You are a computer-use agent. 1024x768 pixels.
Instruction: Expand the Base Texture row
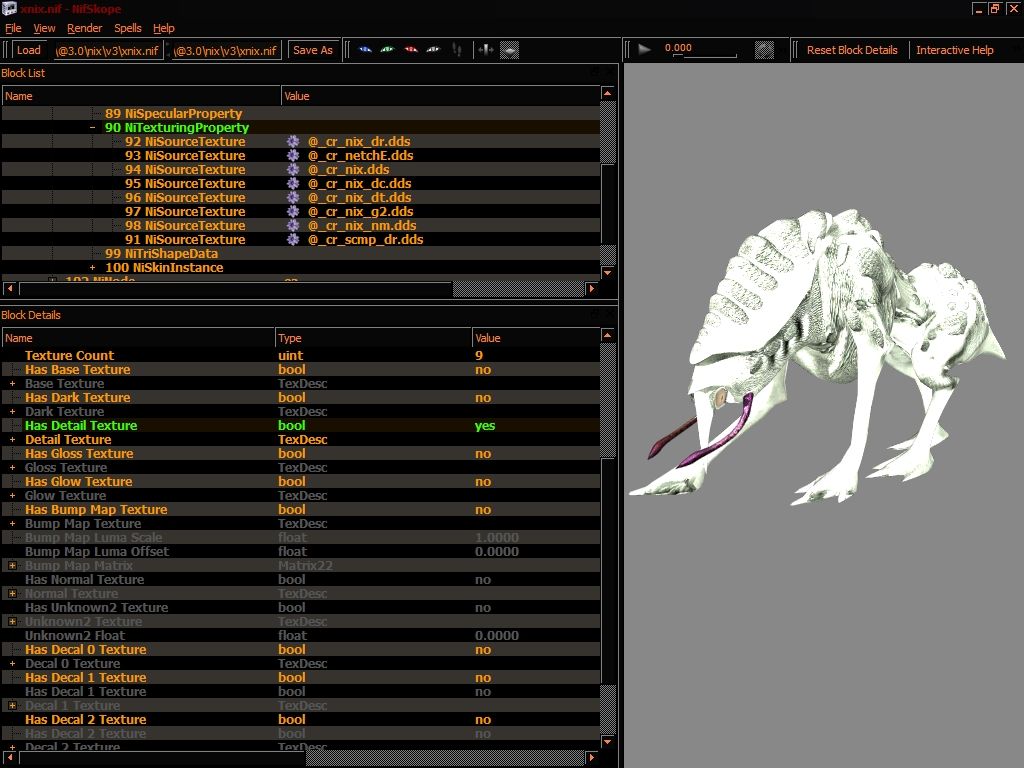coord(12,384)
